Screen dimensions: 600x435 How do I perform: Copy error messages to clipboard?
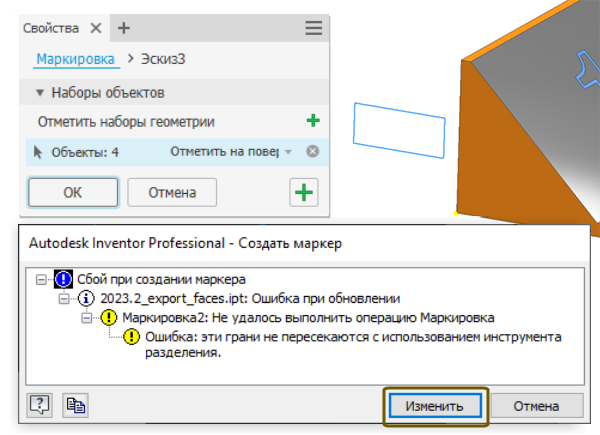point(75,405)
